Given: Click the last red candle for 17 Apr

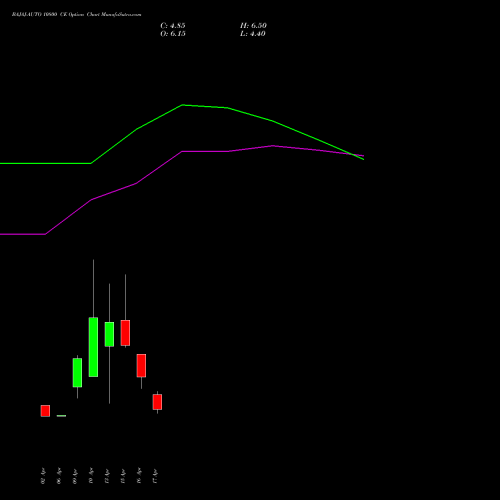Looking at the screenshot, I should (157, 402).
